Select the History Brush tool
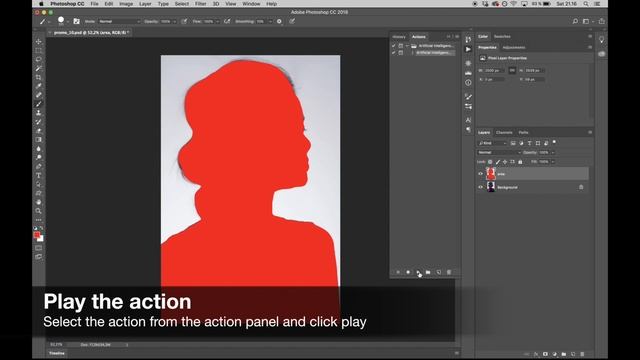This screenshot has width=640, height=360. (39, 122)
